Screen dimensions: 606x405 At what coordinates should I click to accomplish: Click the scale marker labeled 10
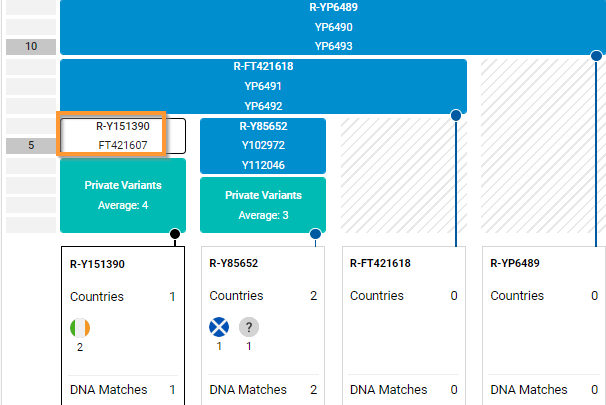click(31, 46)
